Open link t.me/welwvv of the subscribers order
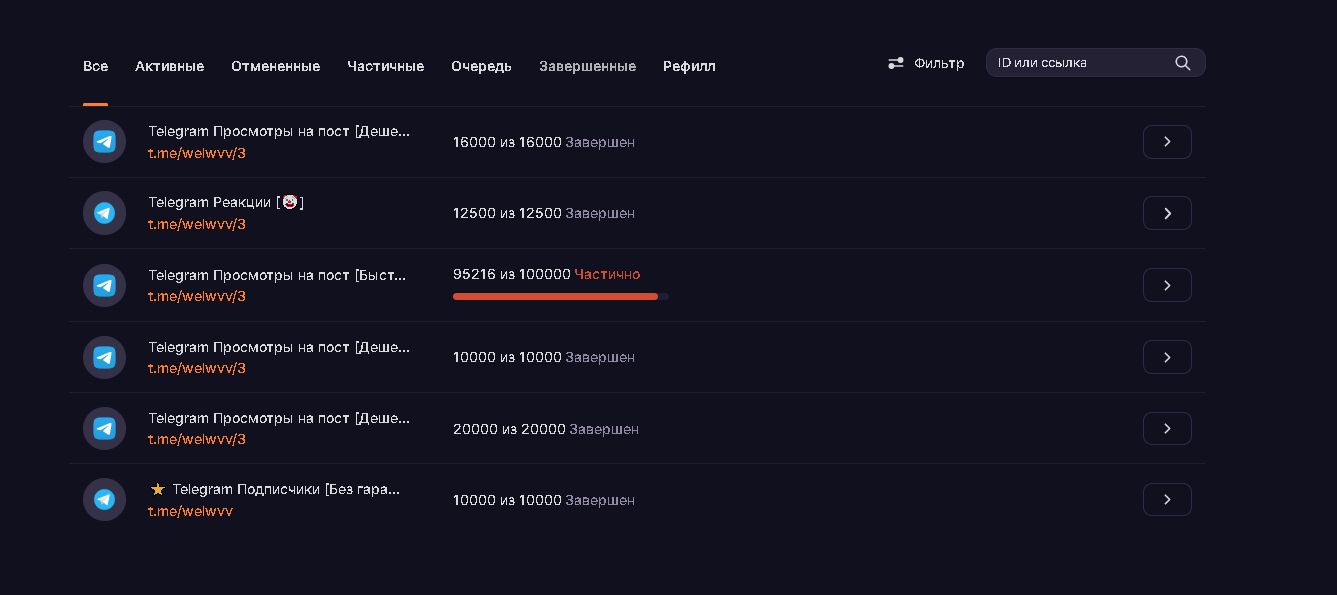This screenshot has width=1337, height=595. pos(190,511)
